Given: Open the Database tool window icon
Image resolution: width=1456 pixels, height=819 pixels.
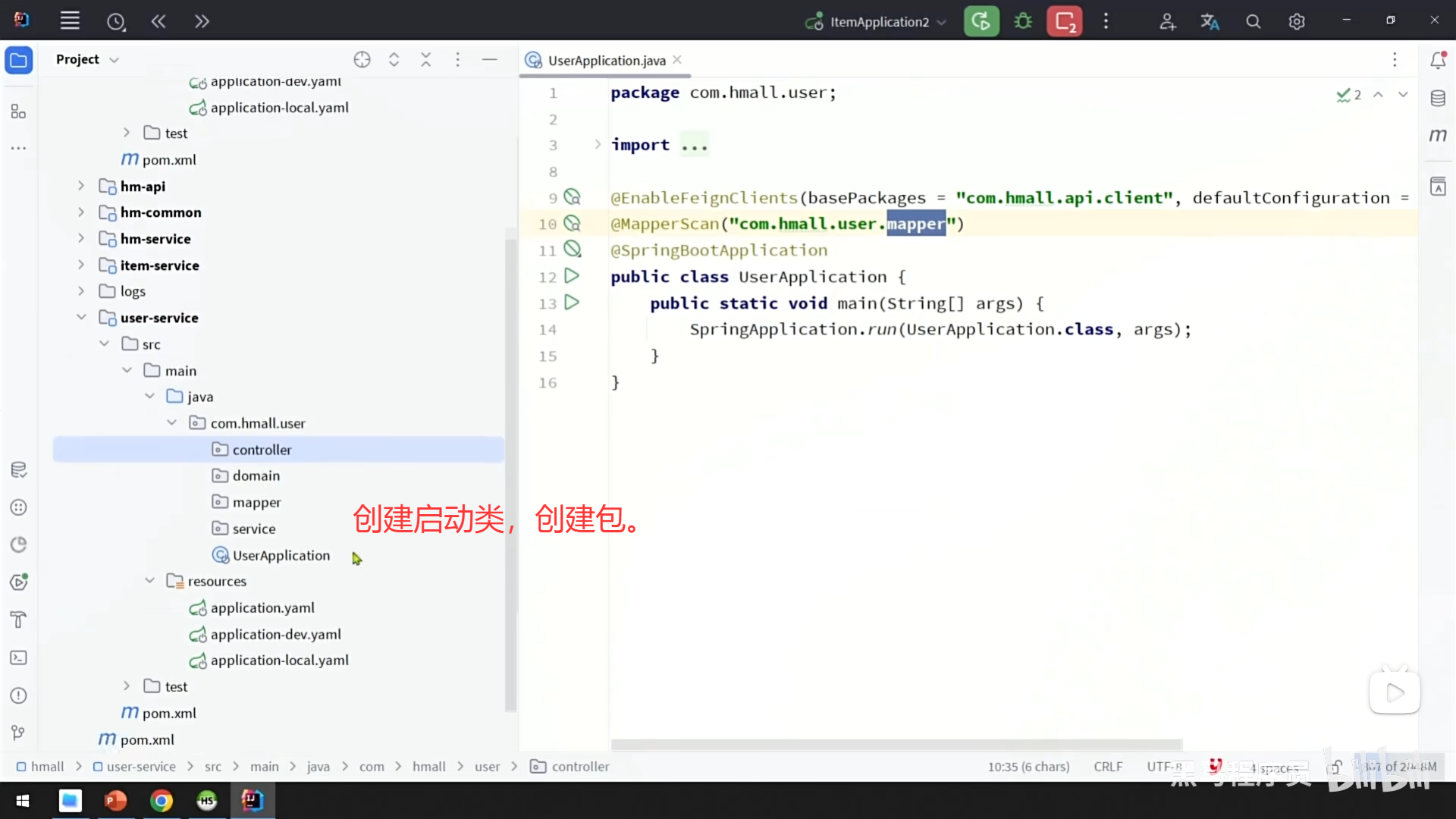Looking at the screenshot, I should [1438, 99].
